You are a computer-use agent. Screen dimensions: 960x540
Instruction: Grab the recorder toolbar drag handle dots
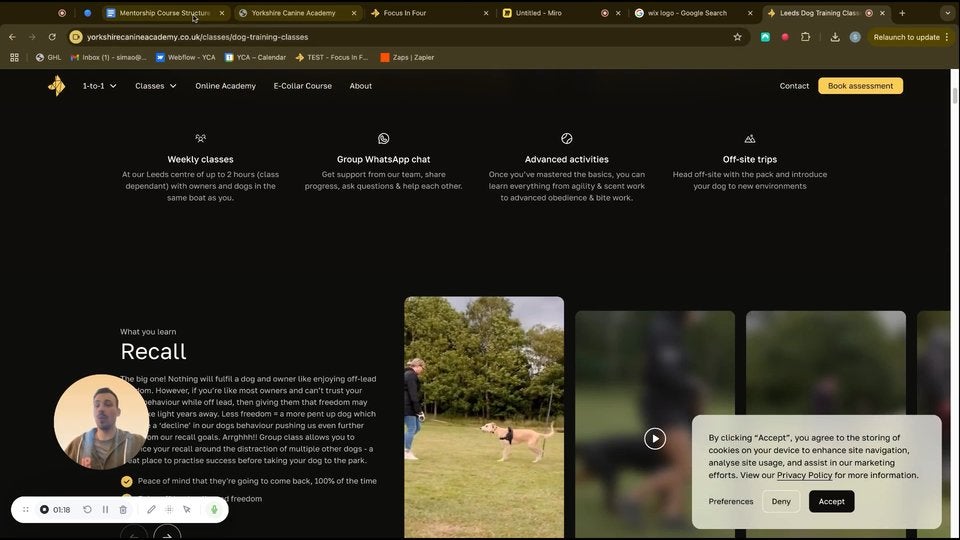[26, 509]
